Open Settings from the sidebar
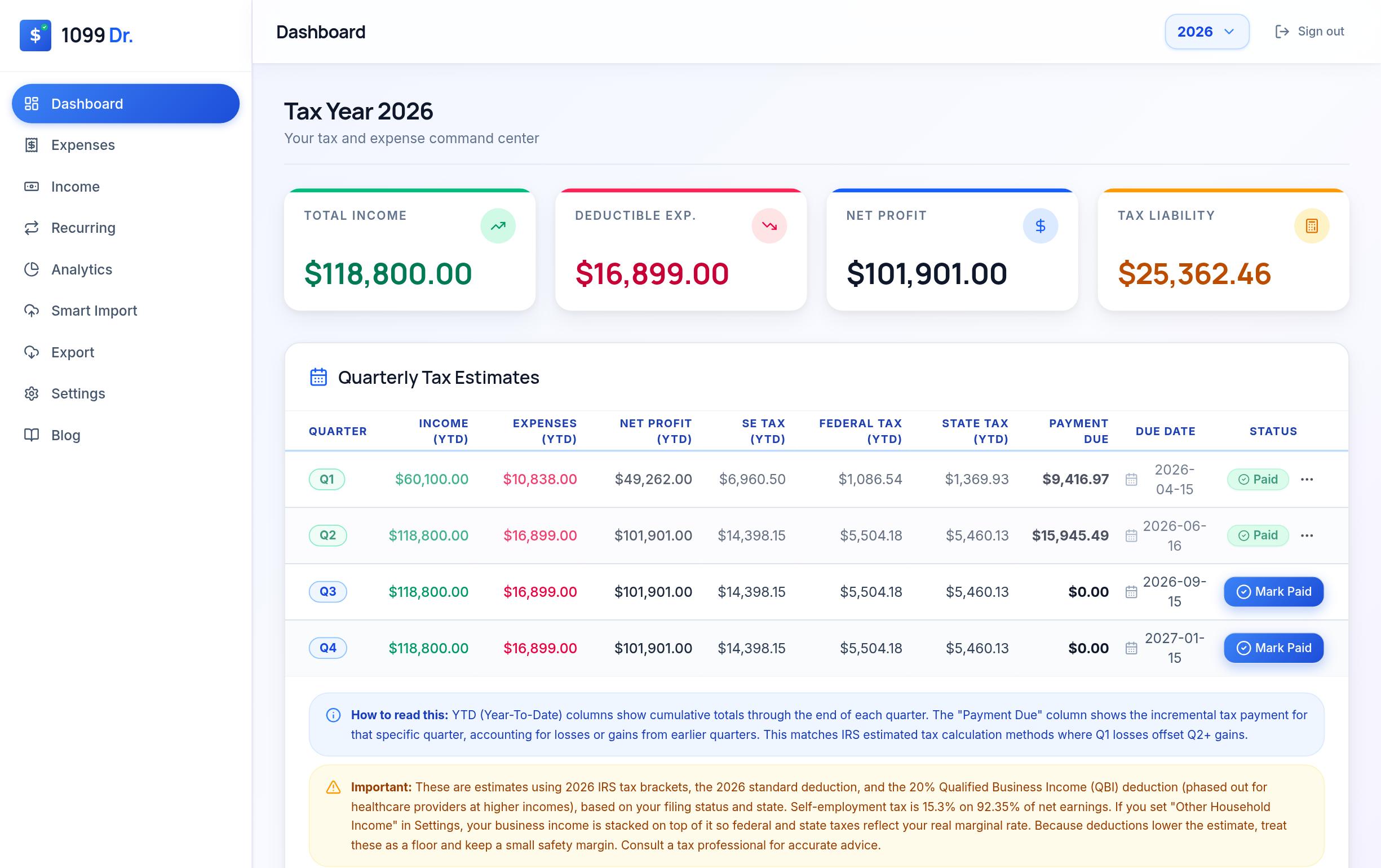 (x=126, y=393)
